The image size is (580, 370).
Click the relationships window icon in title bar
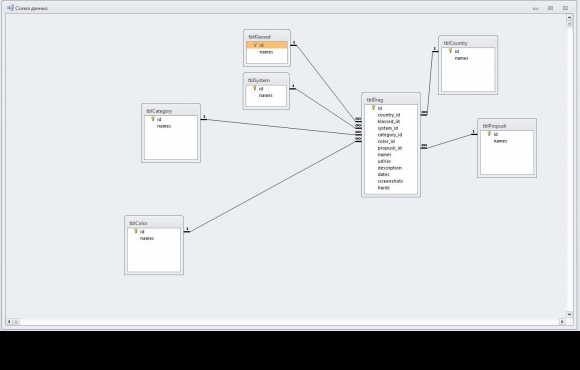[10, 8]
